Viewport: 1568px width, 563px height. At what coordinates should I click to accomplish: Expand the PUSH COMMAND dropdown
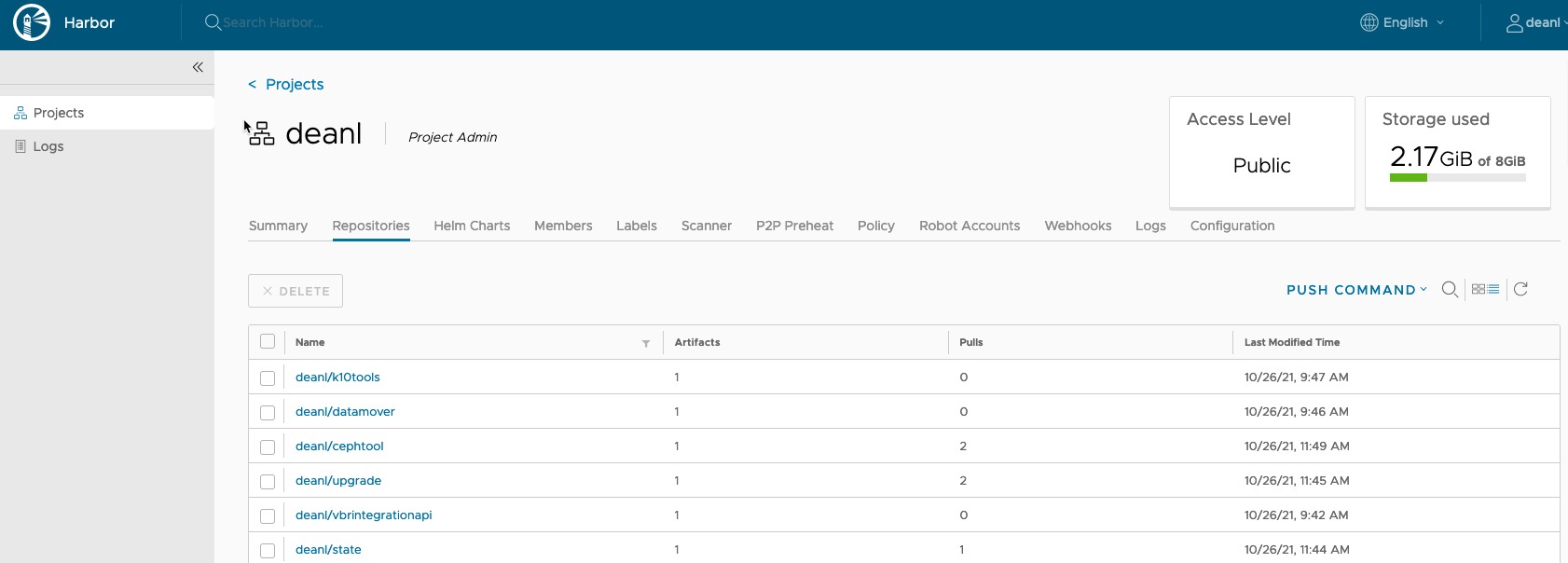pos(1356,290)
